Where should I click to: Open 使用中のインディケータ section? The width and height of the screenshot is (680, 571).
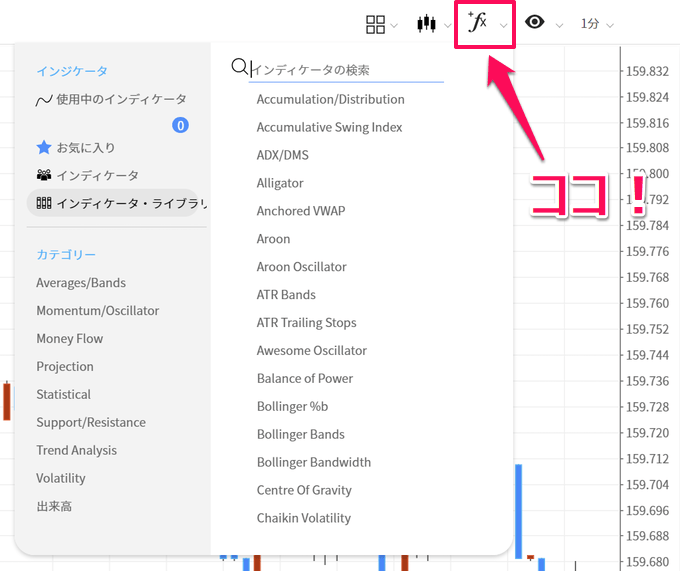111,100
